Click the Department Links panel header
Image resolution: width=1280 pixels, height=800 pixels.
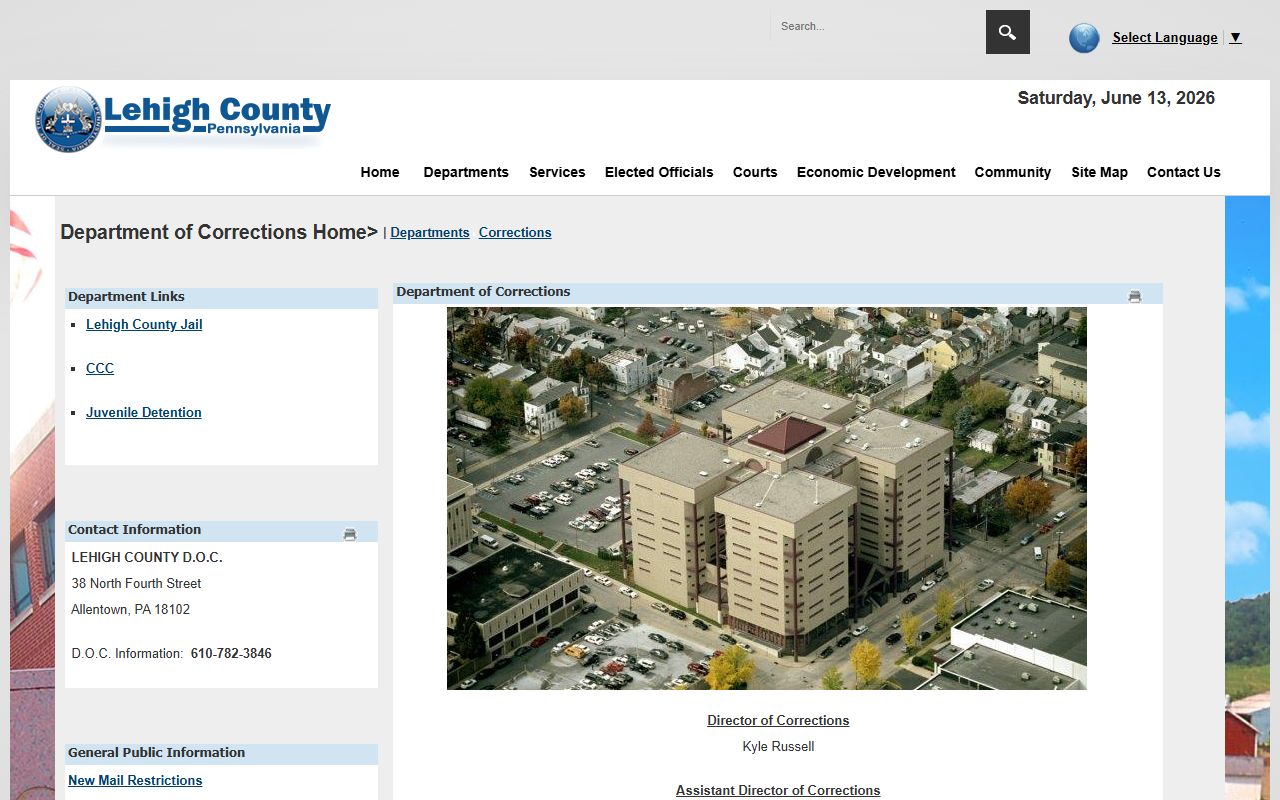click(x=221, y=297)
